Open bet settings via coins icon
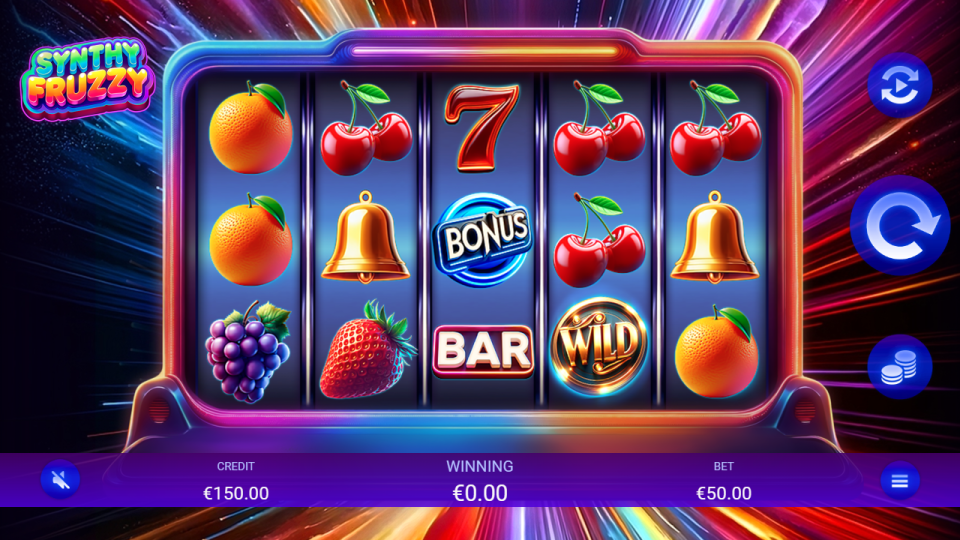 [x=900, y=366]
